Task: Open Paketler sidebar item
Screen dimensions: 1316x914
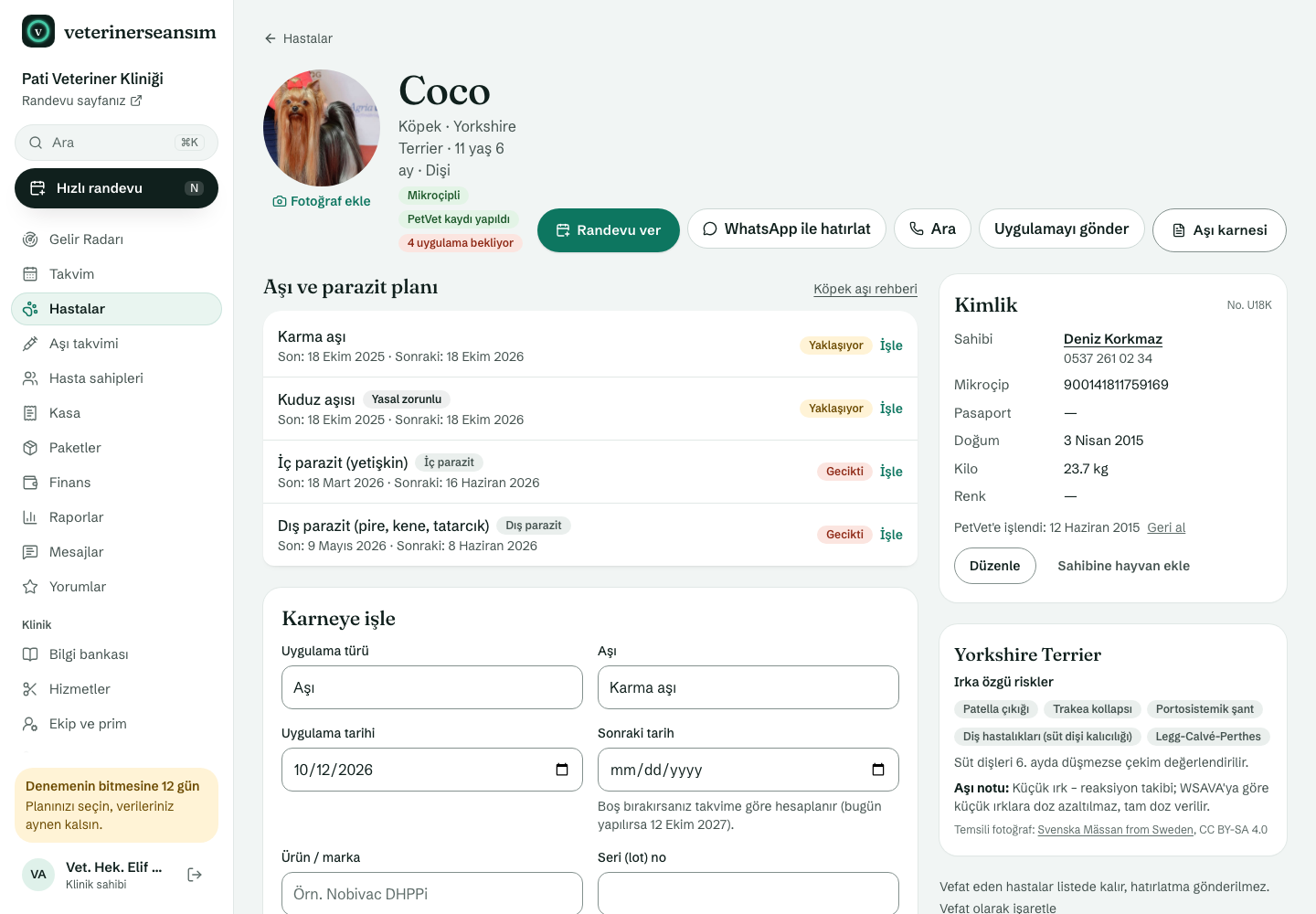Action: [116, 448]
